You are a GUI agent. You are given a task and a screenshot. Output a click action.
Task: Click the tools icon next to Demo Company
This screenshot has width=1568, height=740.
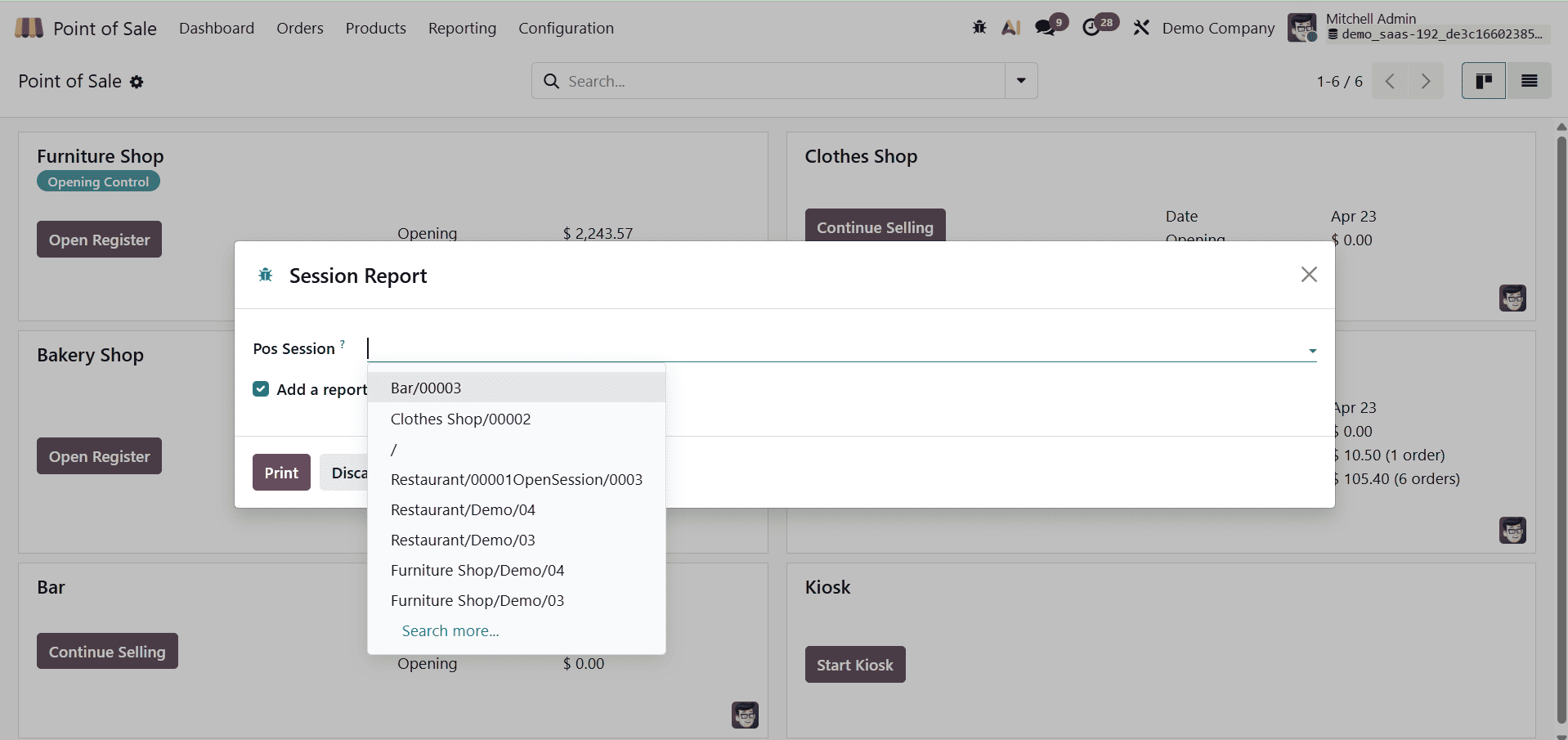point(1141,27)
